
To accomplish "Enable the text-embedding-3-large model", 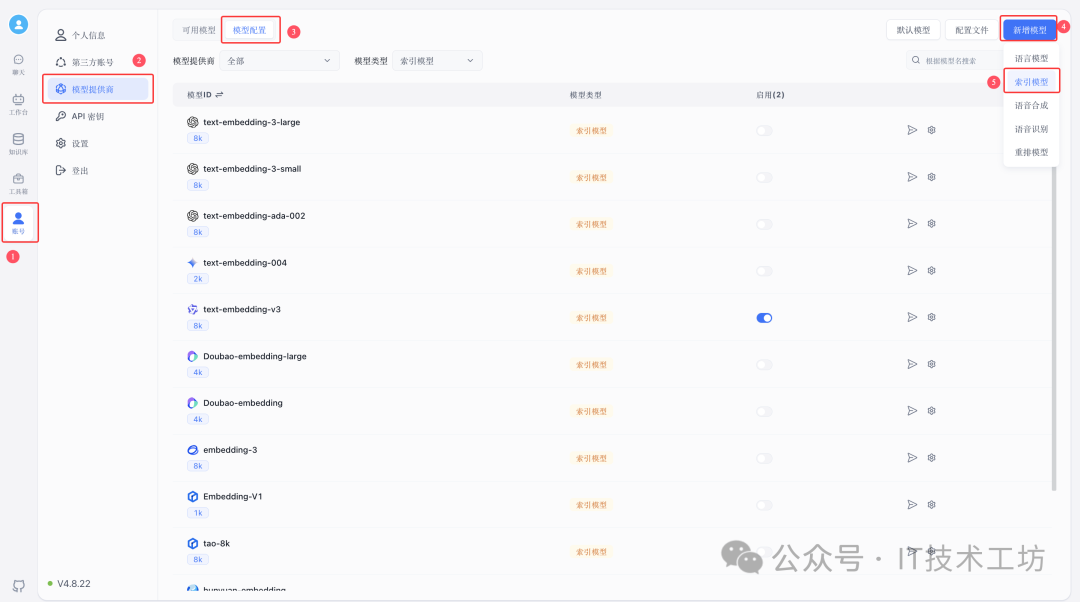I will tap(764, 130).
